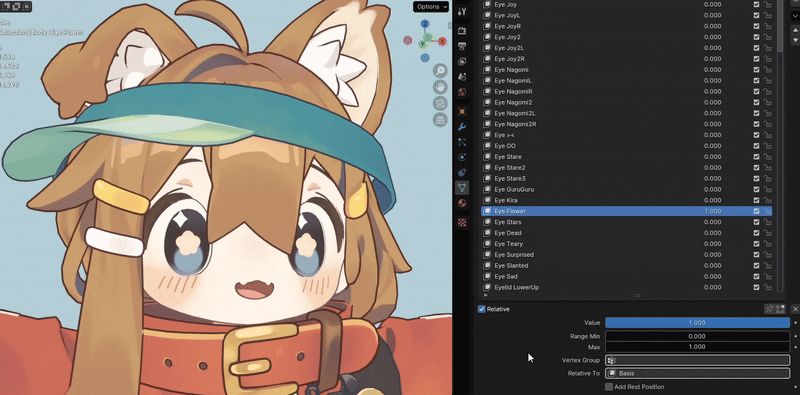Click the Value animate dot
Image resolution: width=800 pixels, height=395 pixels.
point(795,323)
